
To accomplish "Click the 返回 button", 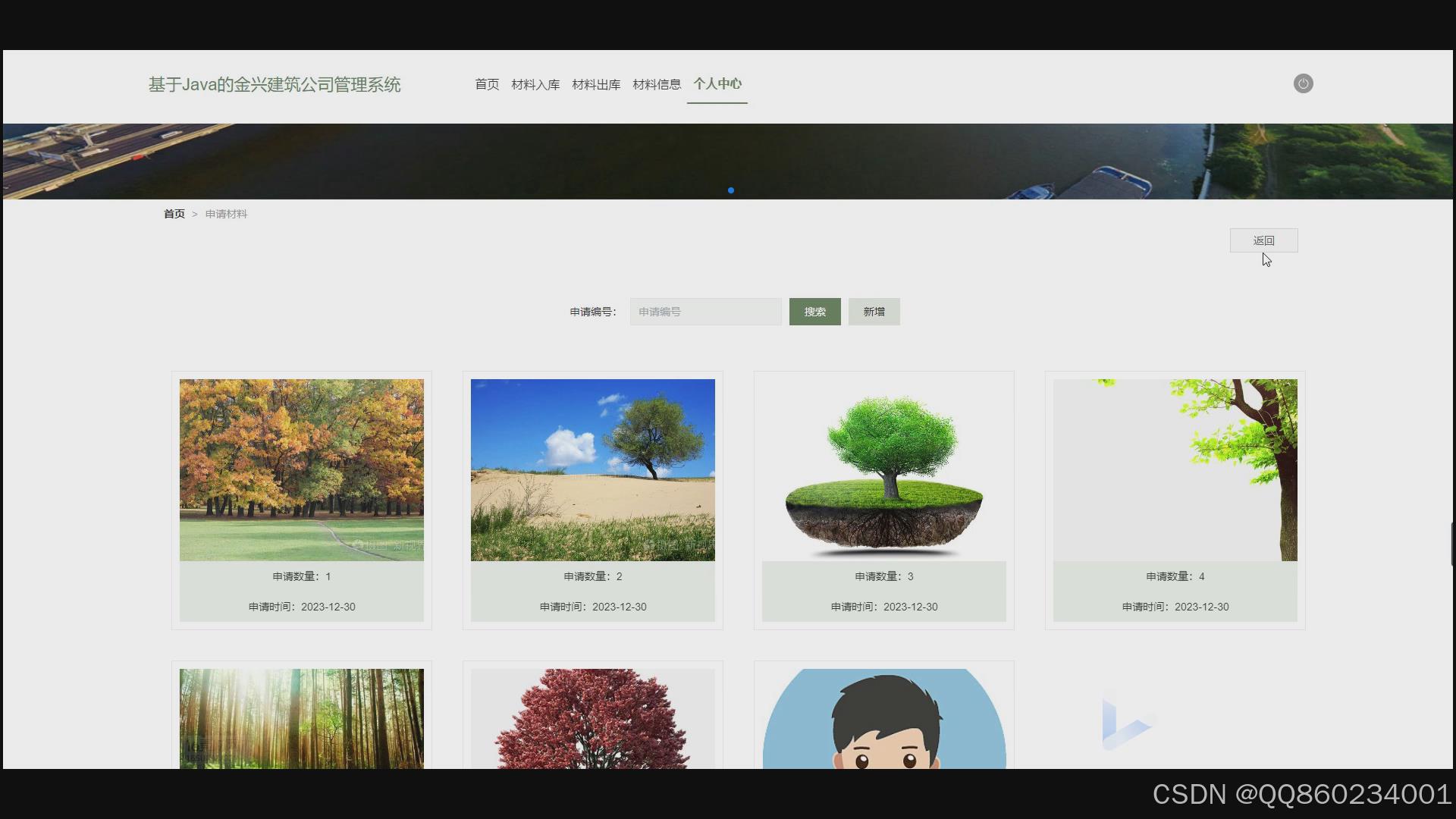I will click(1263, 240).
